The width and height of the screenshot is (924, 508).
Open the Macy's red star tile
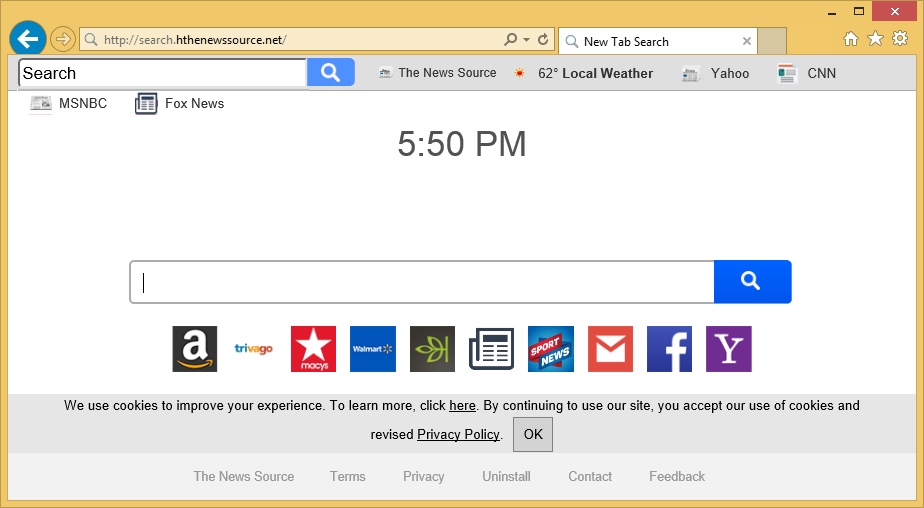tap(314, 349)
